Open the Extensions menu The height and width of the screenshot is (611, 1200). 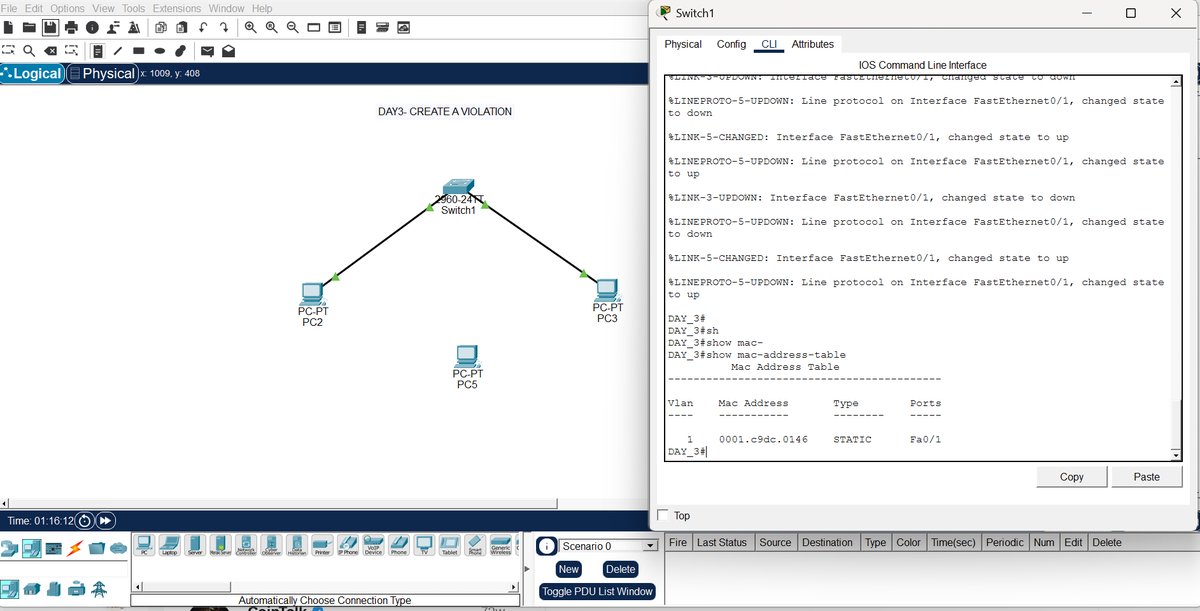(177, 8)
